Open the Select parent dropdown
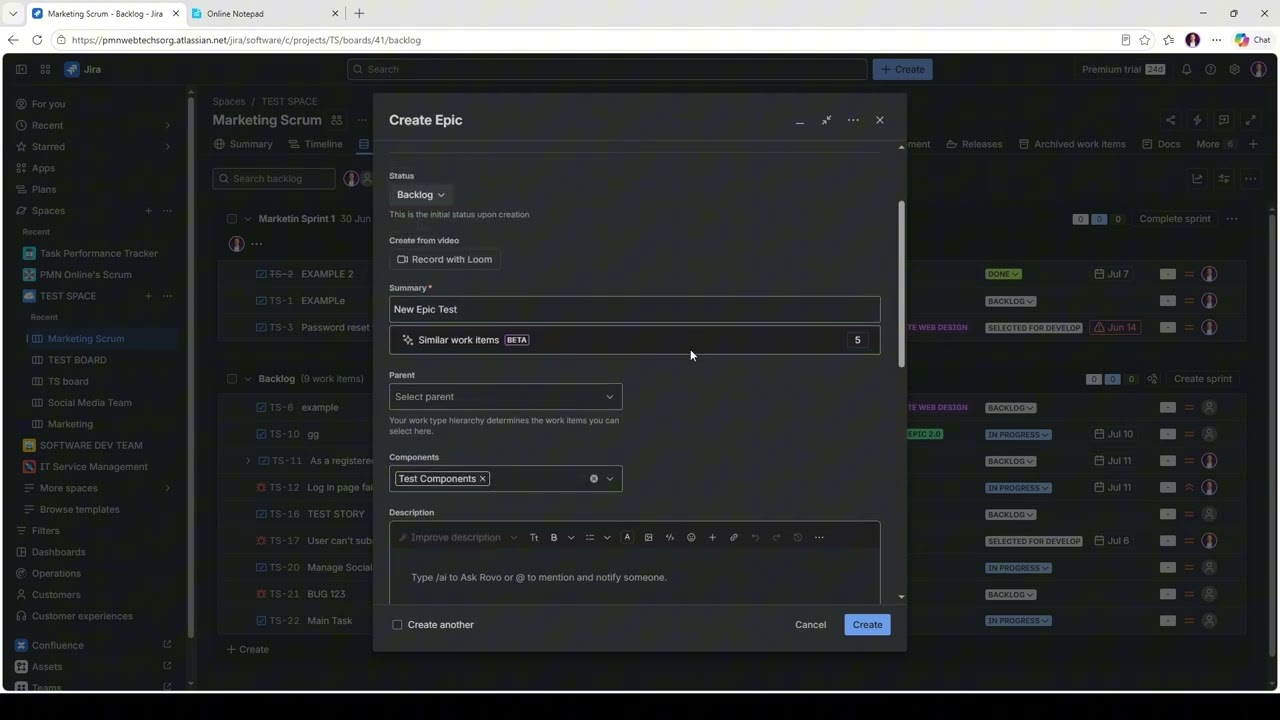1280x720 pixels. (x=505, y=397)
